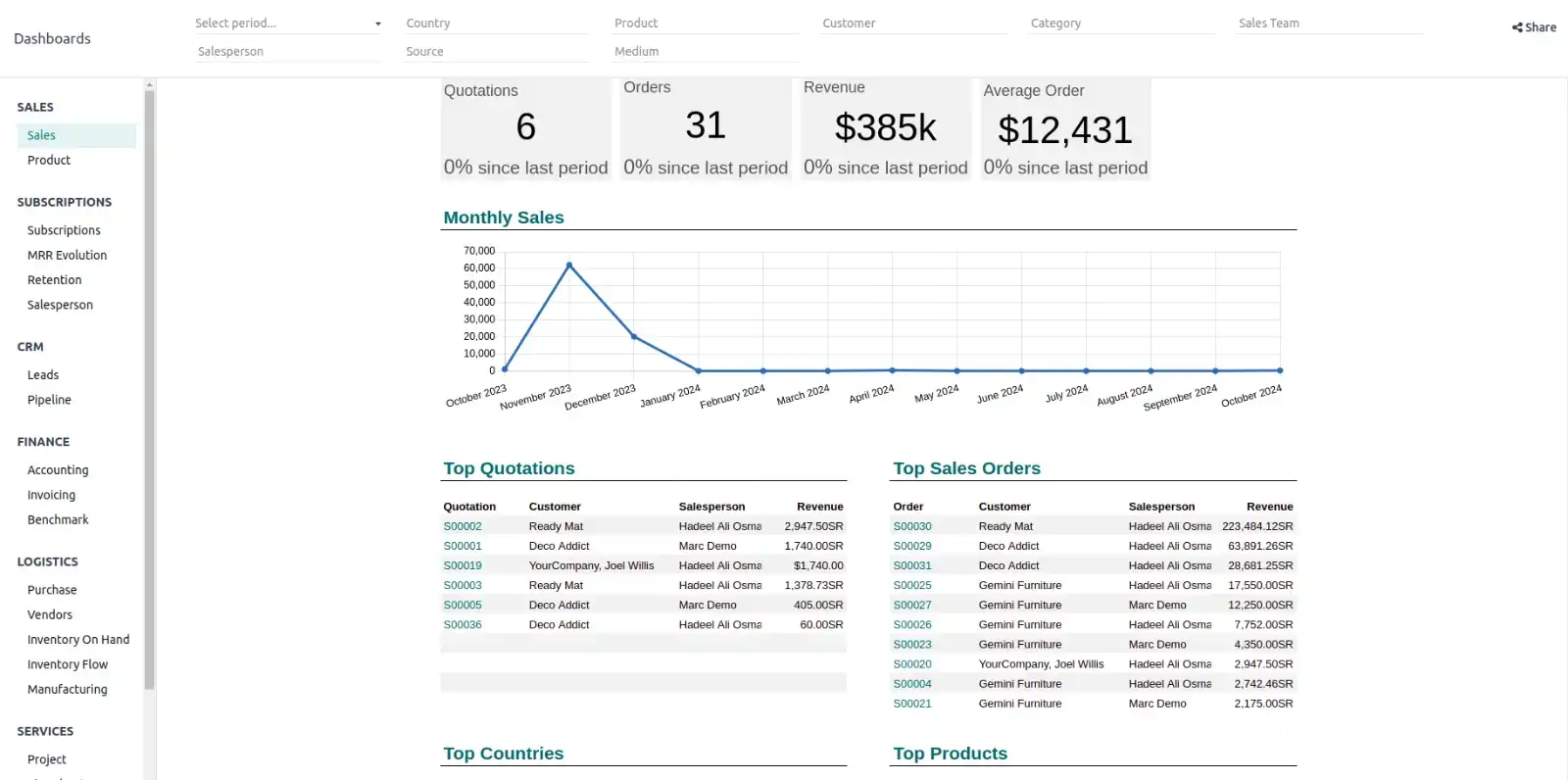1568x780 pixels.
Task: Go to the Benchmark dashboard
Action: (58, 520)
